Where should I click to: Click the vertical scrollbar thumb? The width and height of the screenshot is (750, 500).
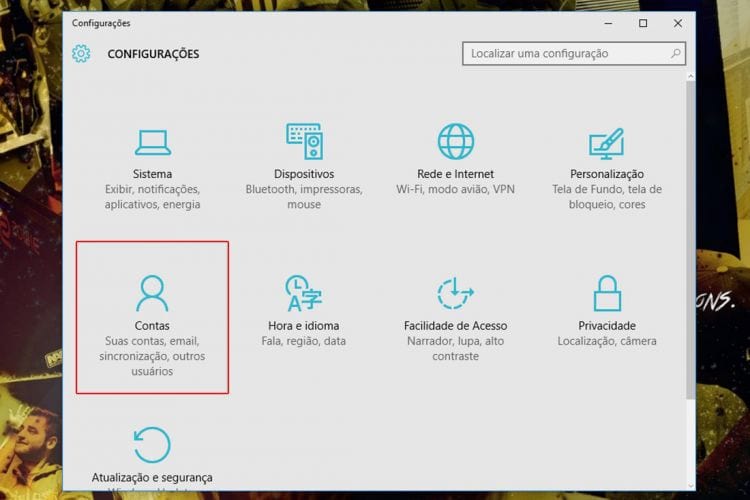coord(691,239)
